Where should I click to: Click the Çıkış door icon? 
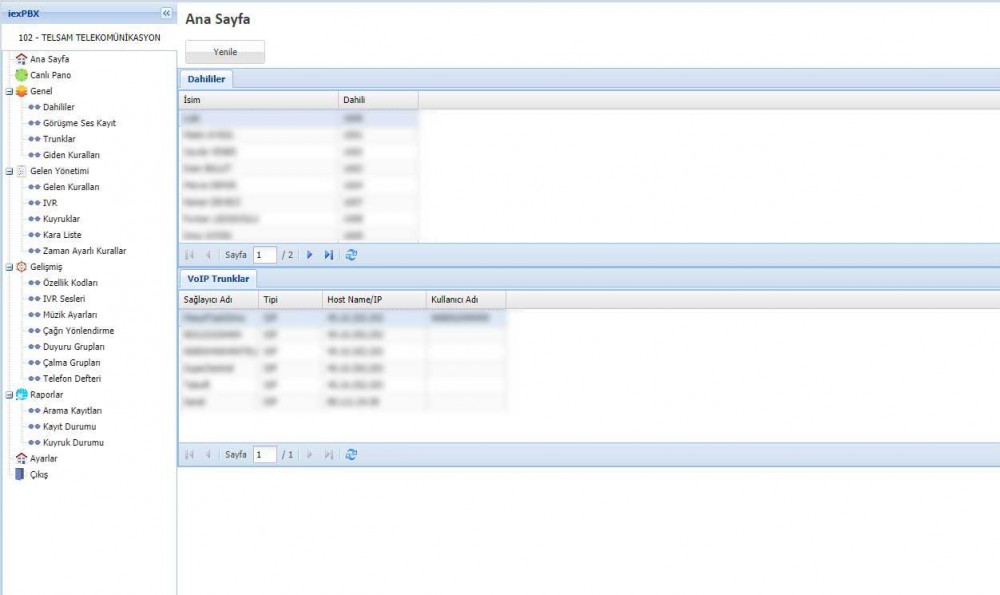(x=20, y=474)
